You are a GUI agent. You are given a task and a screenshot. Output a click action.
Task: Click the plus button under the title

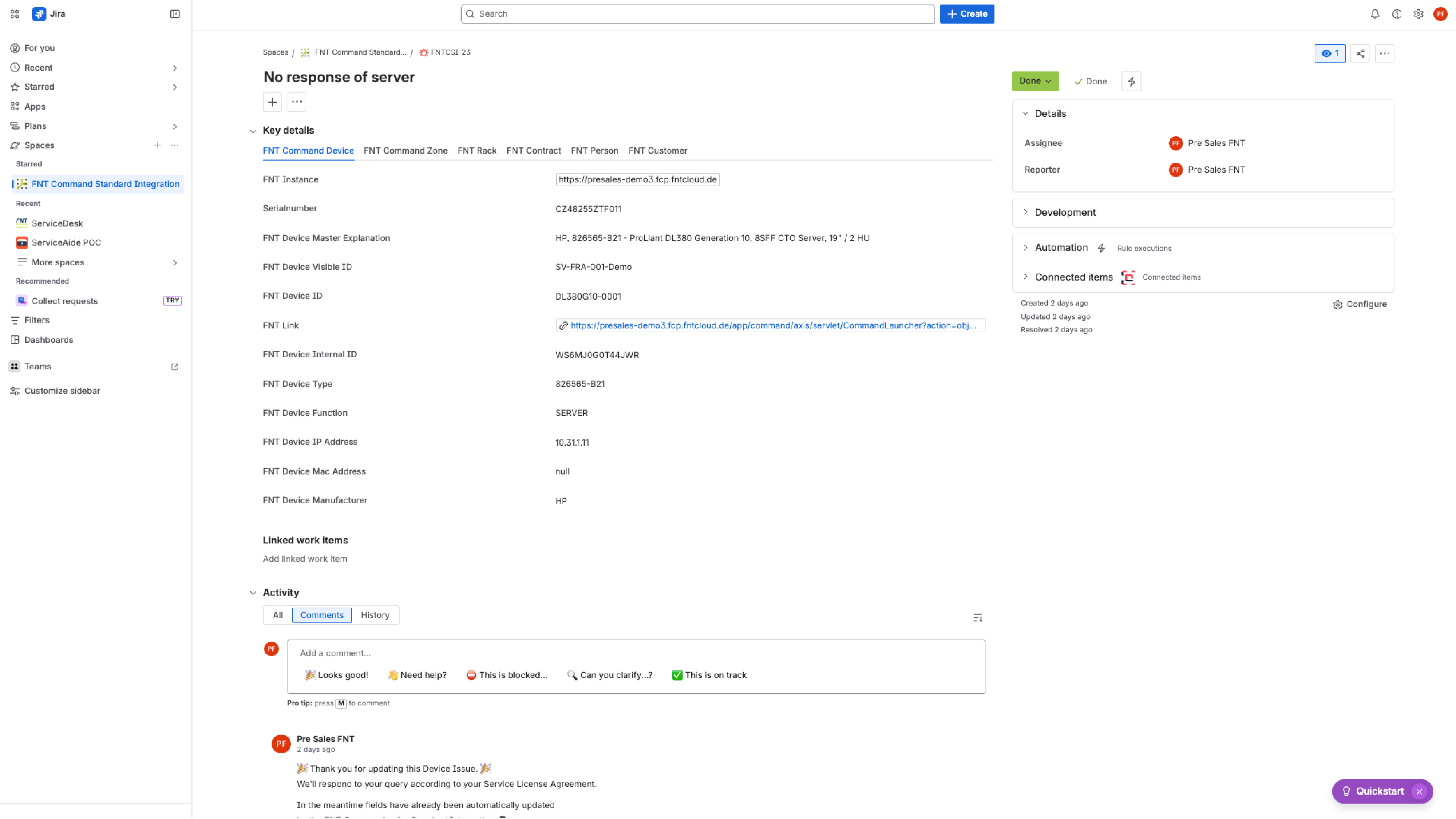272,102
